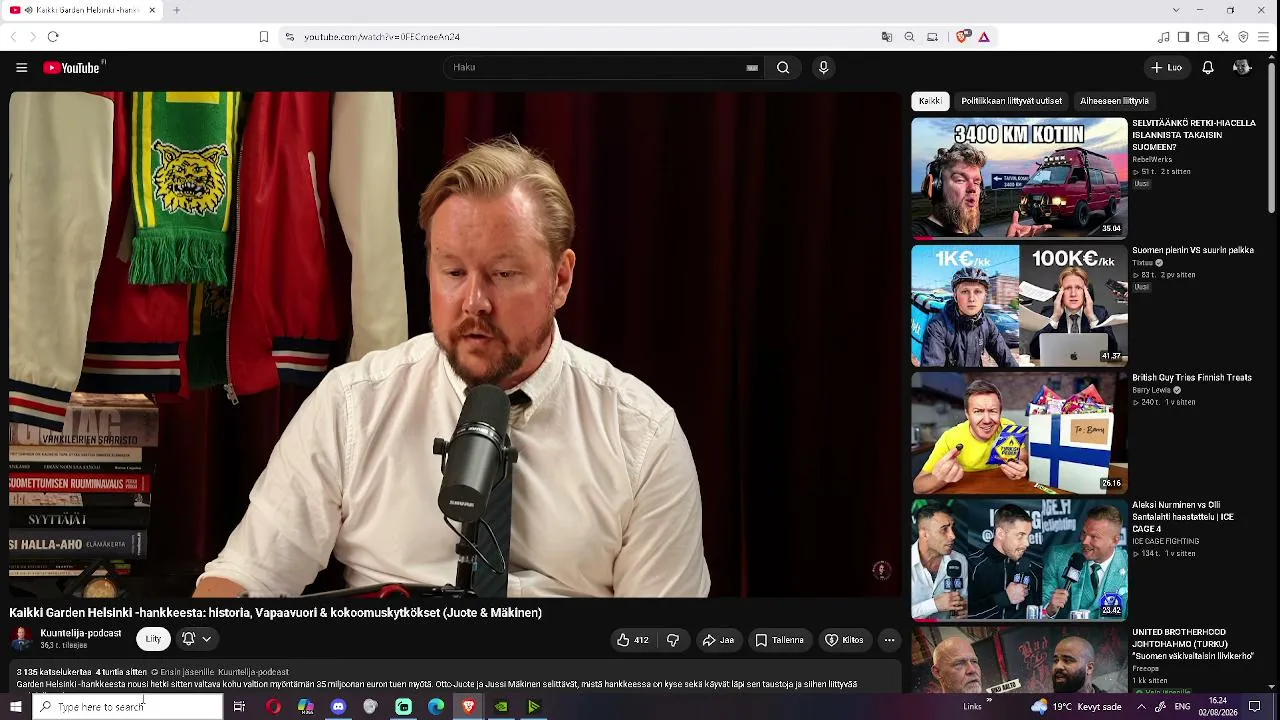The width and height of the screenshot is (1280, 720).
Task: Click the YouTube search magnifier button
Action: pyautogui.click(x=783, y=68)
